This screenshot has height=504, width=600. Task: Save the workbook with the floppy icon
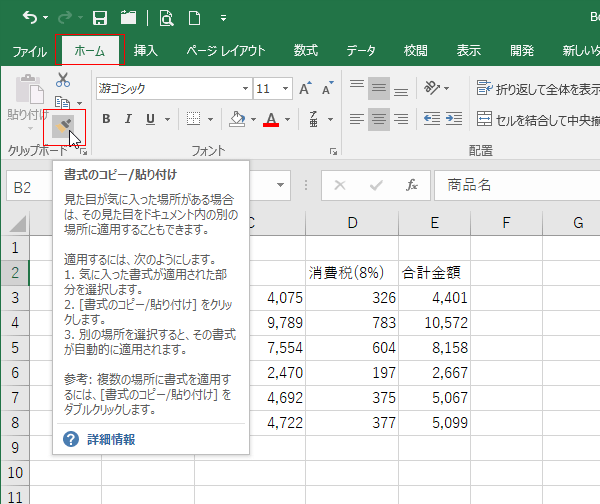[100, 18]
